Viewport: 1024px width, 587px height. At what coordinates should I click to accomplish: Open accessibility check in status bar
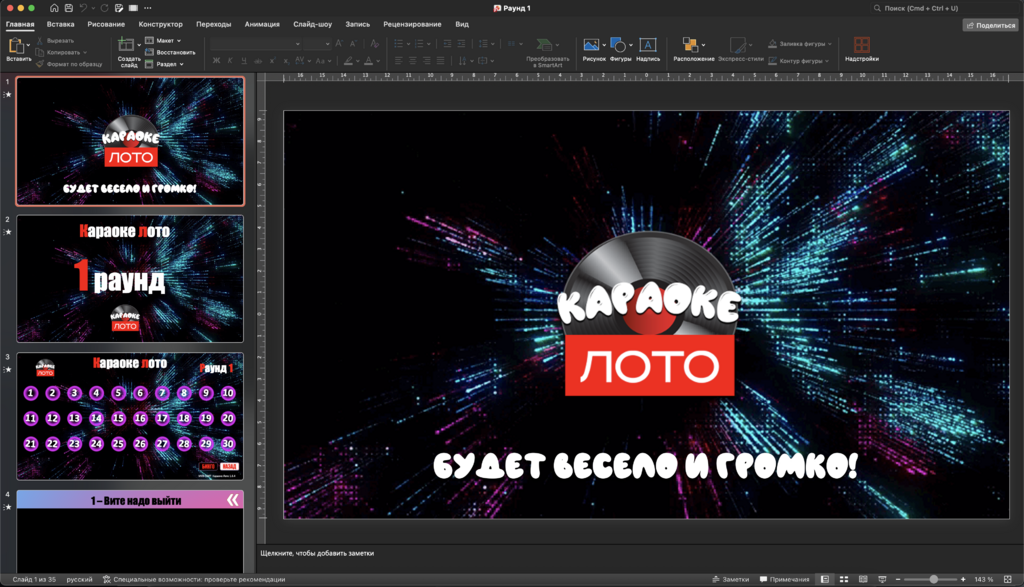point(194,579)
